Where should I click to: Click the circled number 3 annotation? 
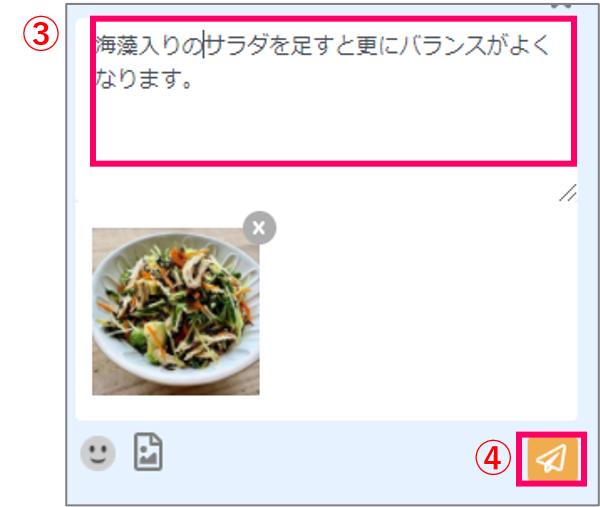pos(41,34)
